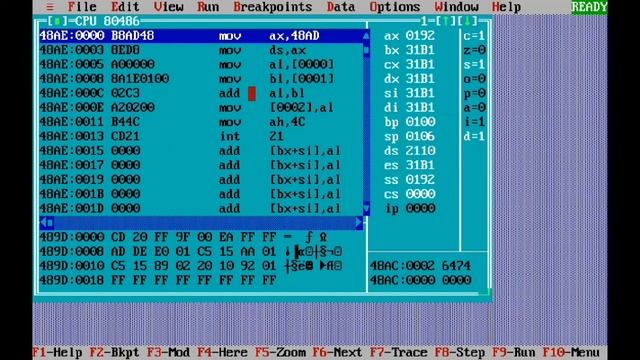This screenshot has width=640, height=360.
Task: Select stack entry 48AC:0002 6474
Action: [420, 266]
